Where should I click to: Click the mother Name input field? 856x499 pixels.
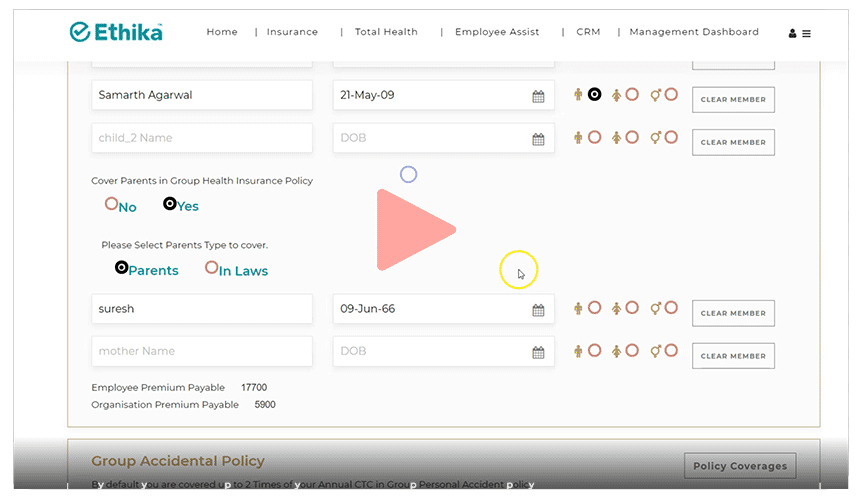coord(202,351)
